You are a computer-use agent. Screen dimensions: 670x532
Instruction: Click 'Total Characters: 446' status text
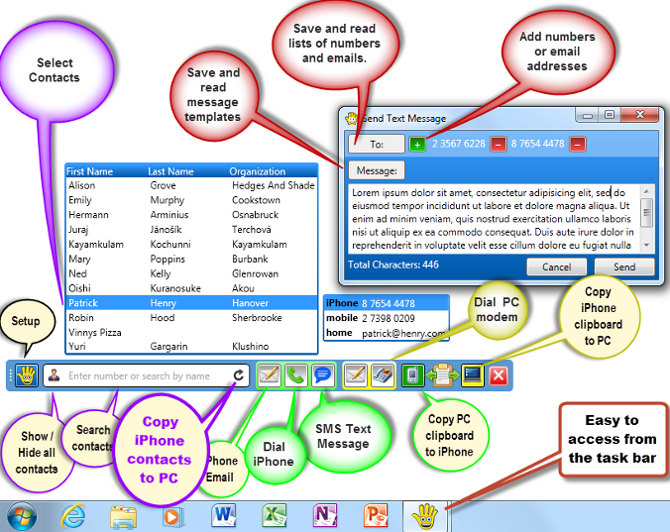click(x=393, y=265)
